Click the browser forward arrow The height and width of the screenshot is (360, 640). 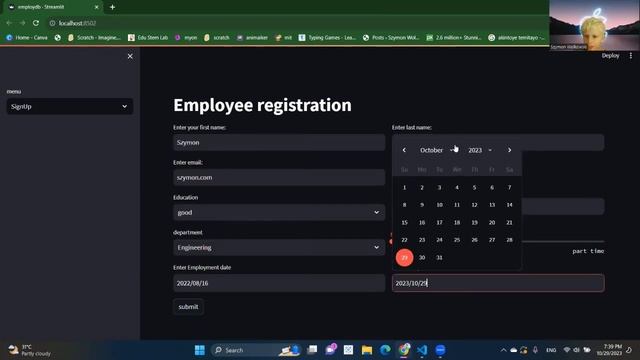click(x=22, y=23)
